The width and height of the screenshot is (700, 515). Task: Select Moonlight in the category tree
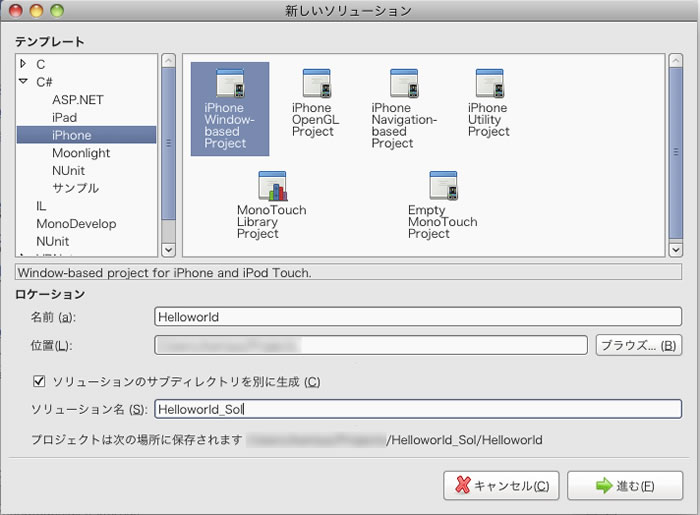81,153
